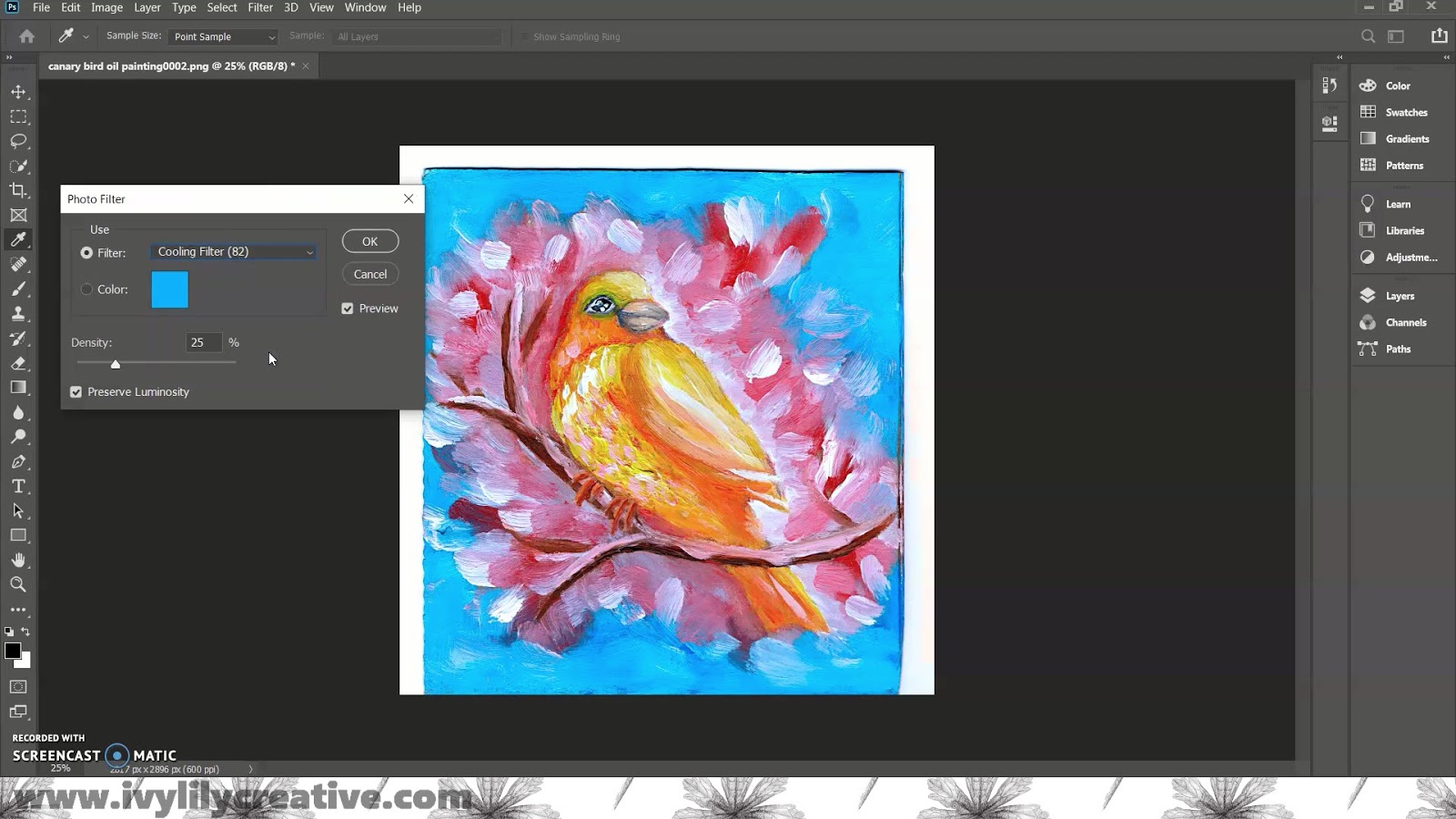Viewport: 1456px width, 819px height.
Task: Expand the toolbar double-arrow
Action: (x=9, y=57)
